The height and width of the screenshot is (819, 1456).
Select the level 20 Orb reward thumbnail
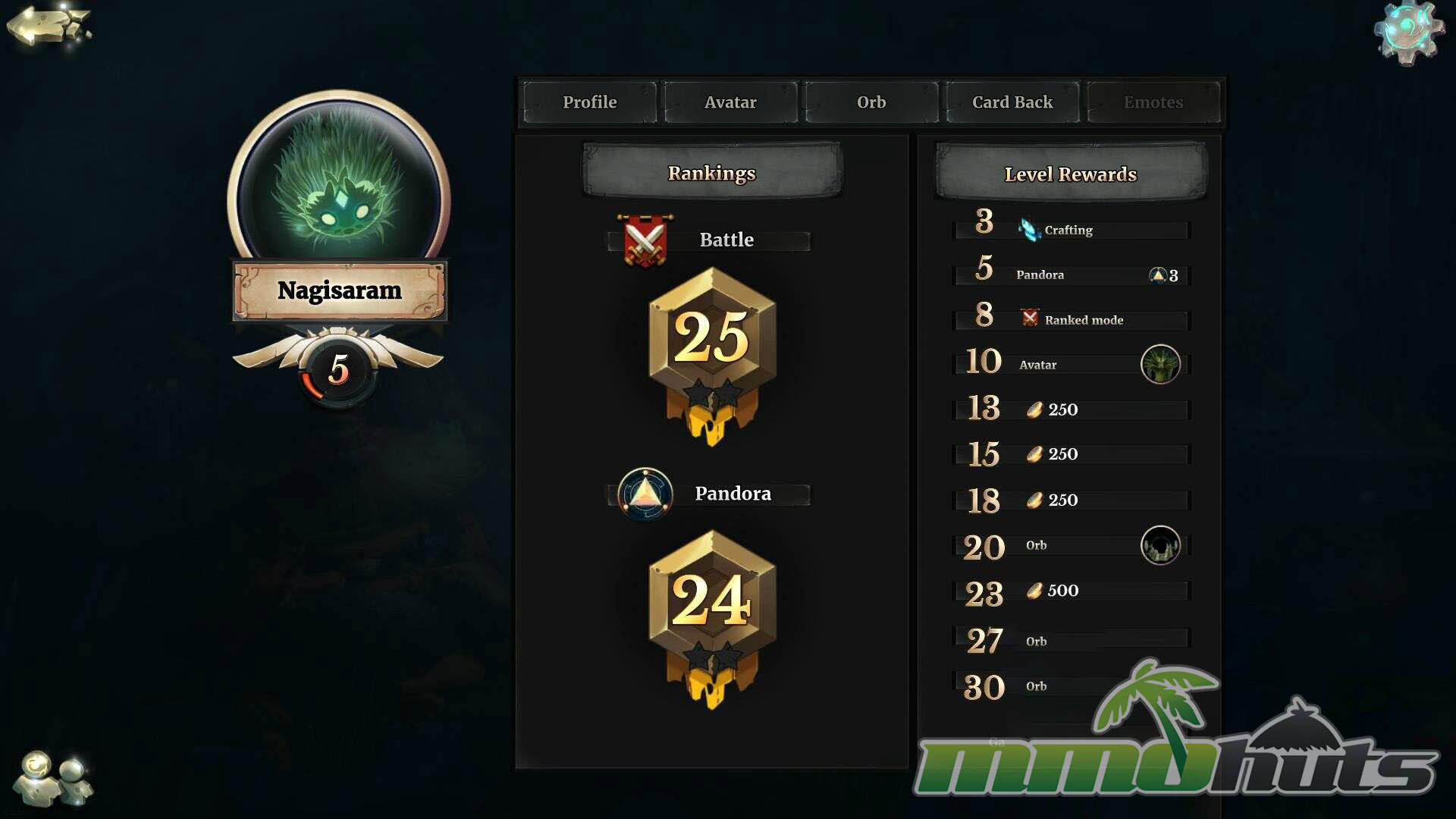pyautogui.click(x=1160, y=545)
